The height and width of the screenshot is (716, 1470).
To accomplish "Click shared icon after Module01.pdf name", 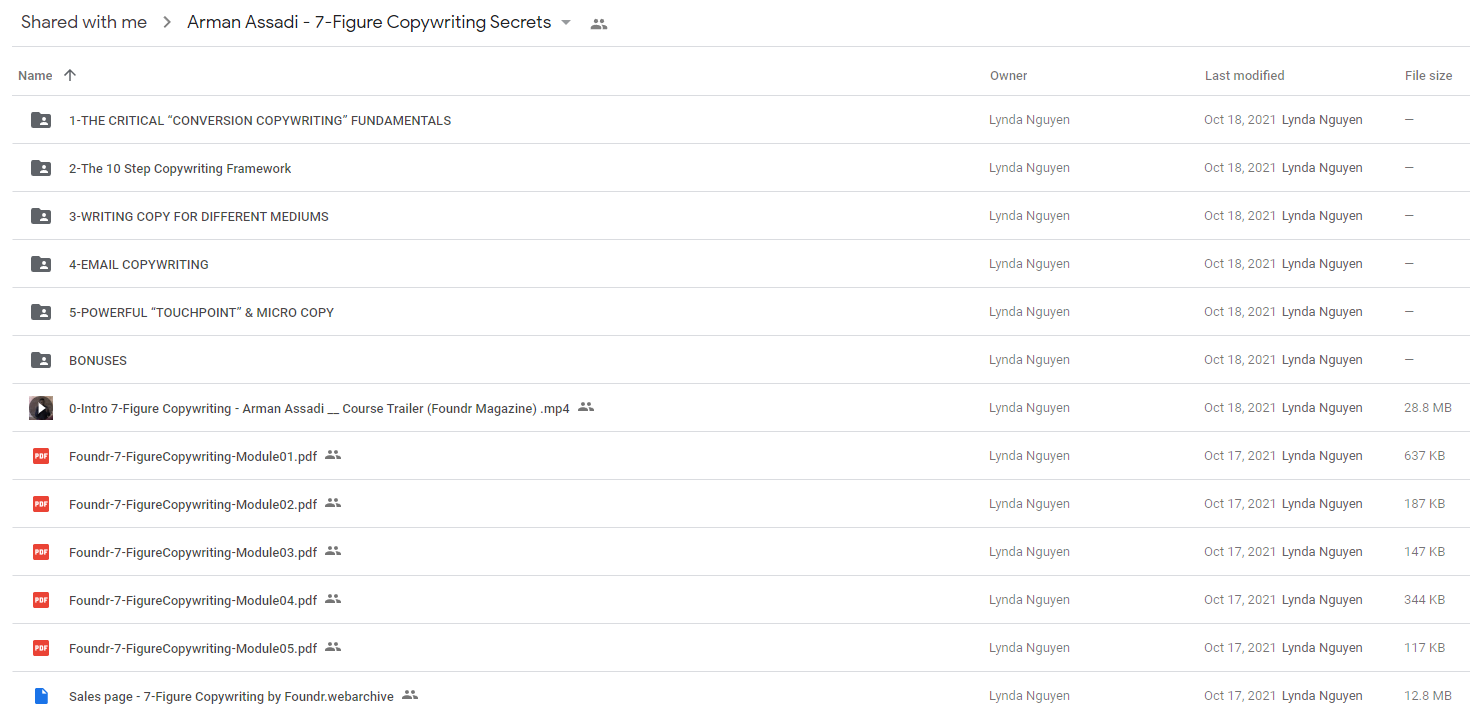I will coord(333,455).
